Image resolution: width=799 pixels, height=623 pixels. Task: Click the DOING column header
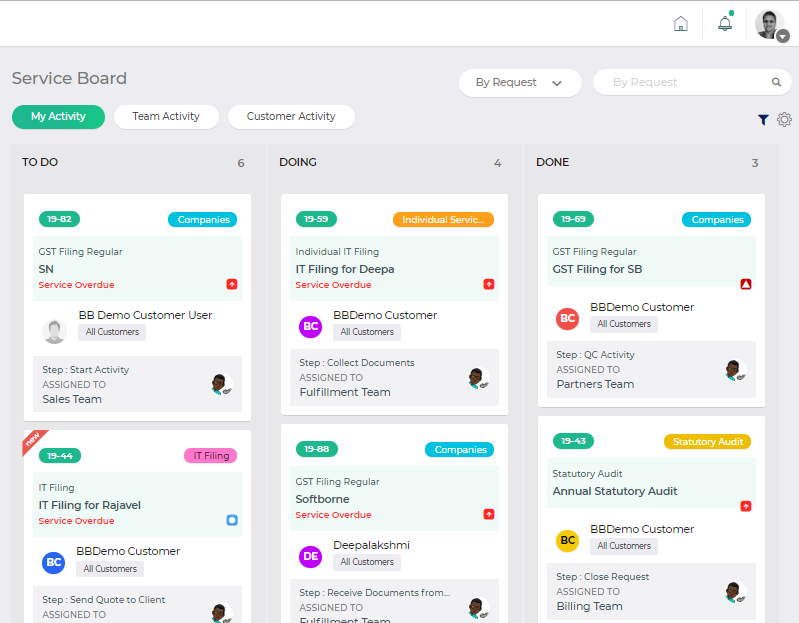click(298, 162)
